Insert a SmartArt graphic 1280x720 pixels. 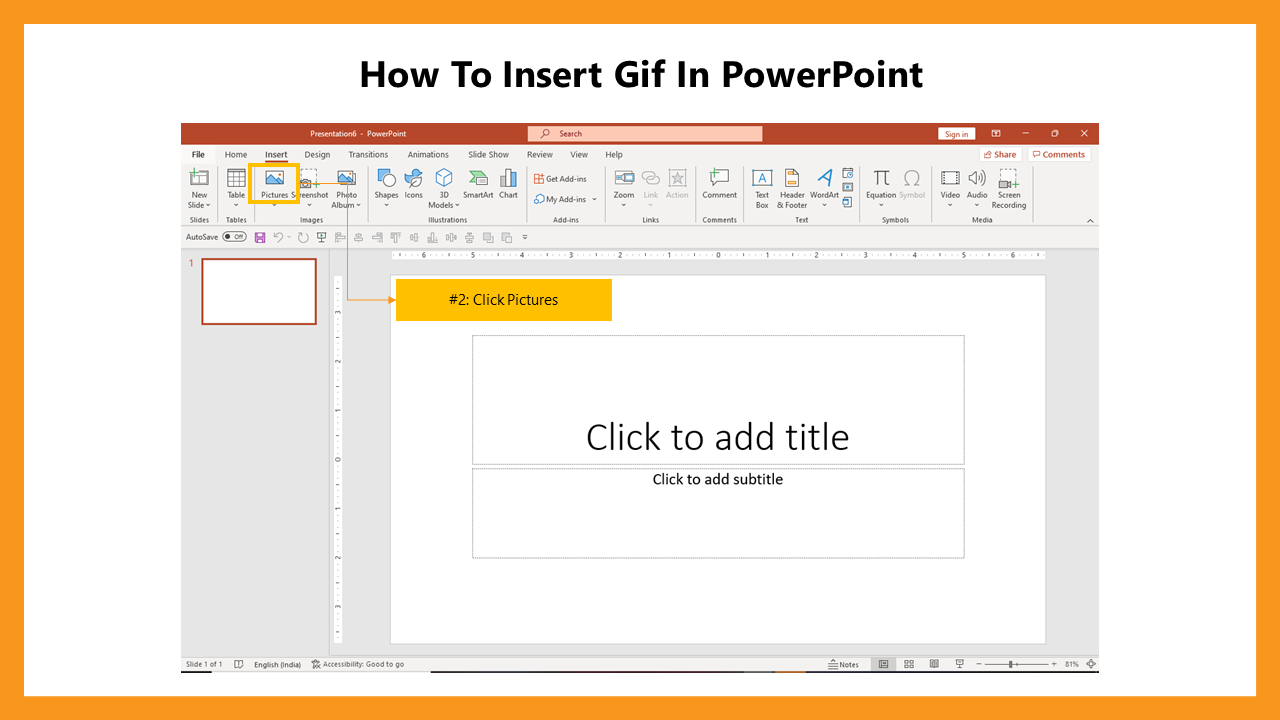click(x=478, y=185)
